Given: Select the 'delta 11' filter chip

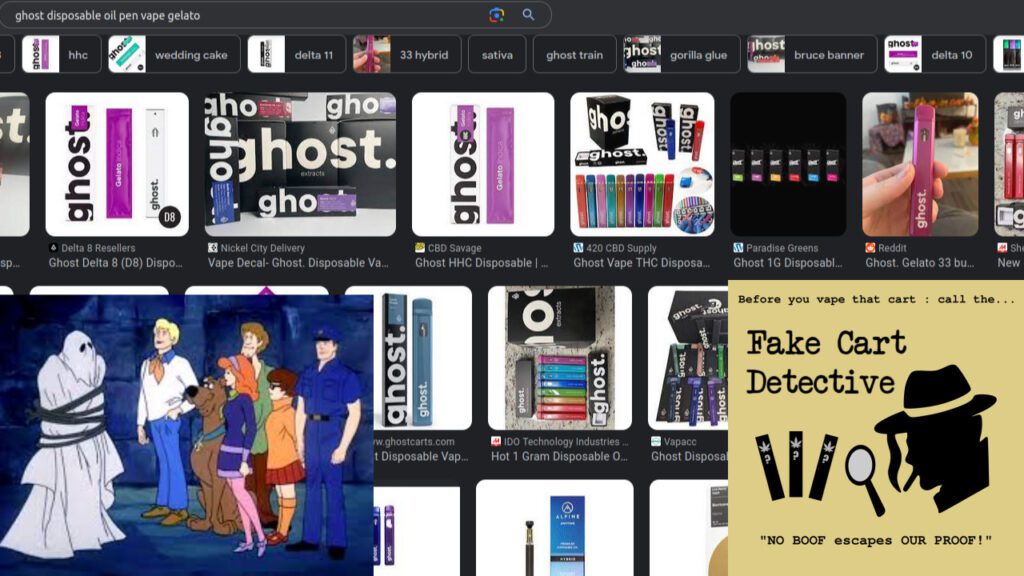Looking at the screenshot, I should click(297, 55).
